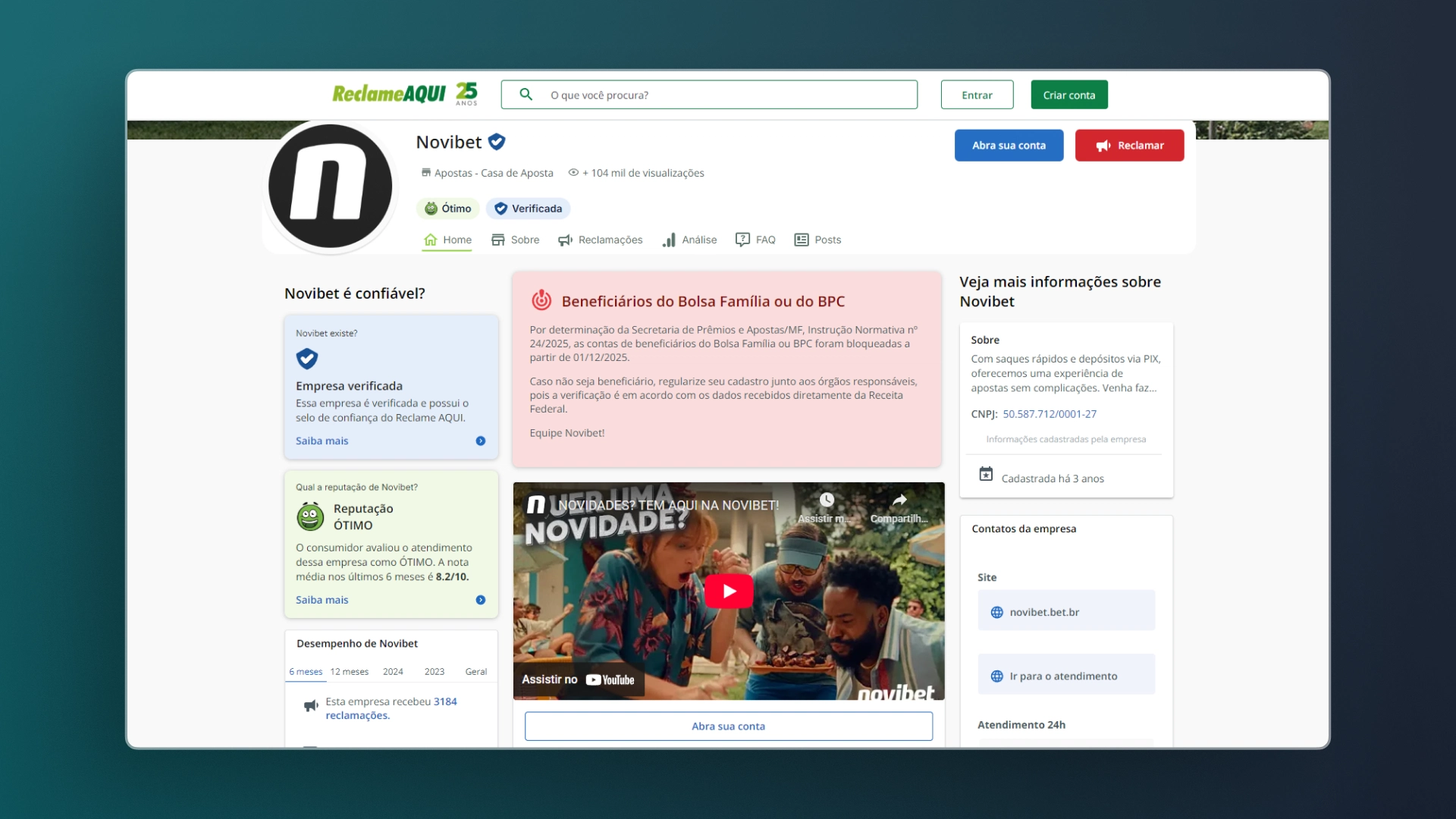Click Saiba mais in Empresa verificada card

(x=322, y=441)
